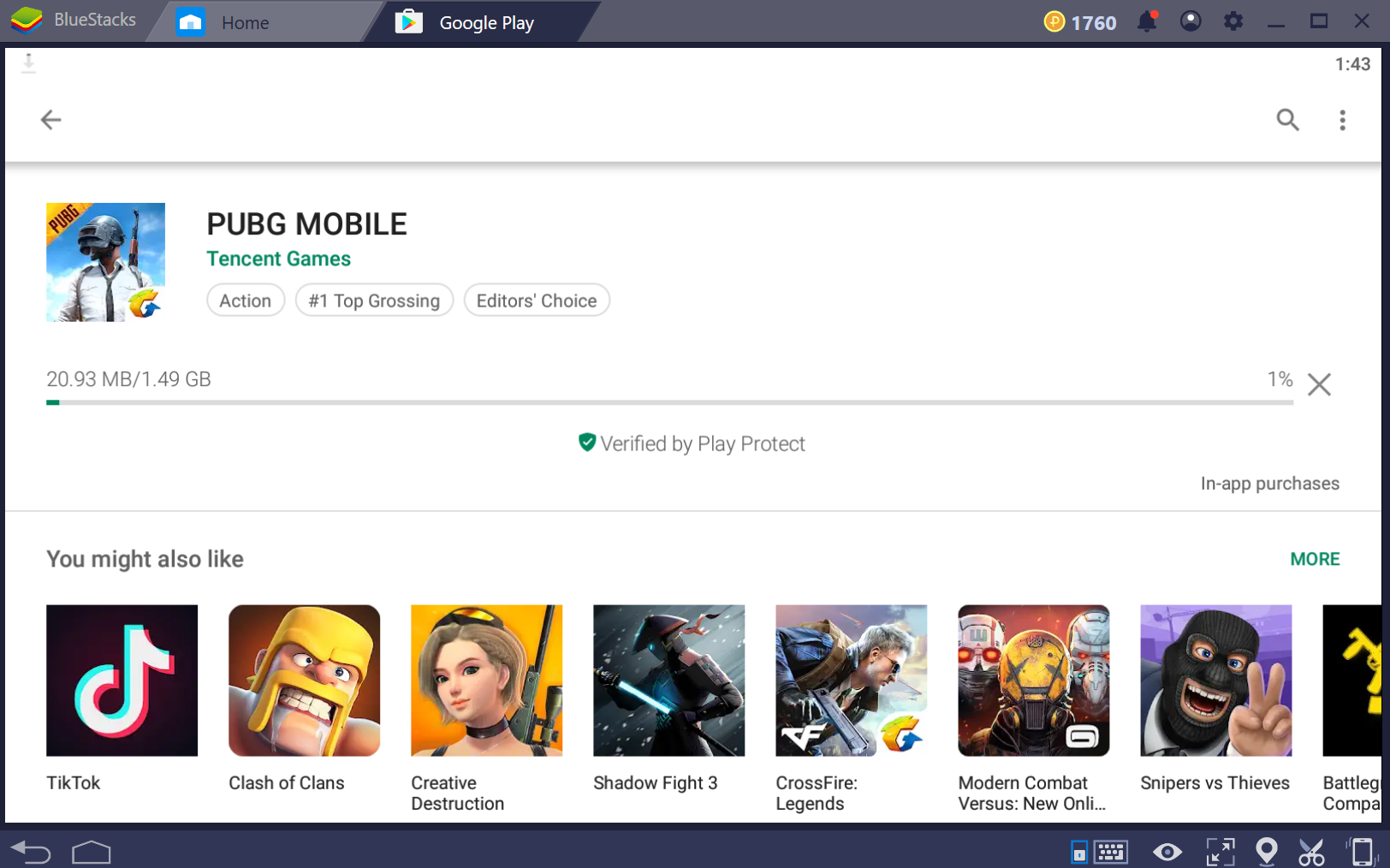Open the account profile icon
The width and height of the screenshot is (1390, 868).
(x=1191, y=21)
